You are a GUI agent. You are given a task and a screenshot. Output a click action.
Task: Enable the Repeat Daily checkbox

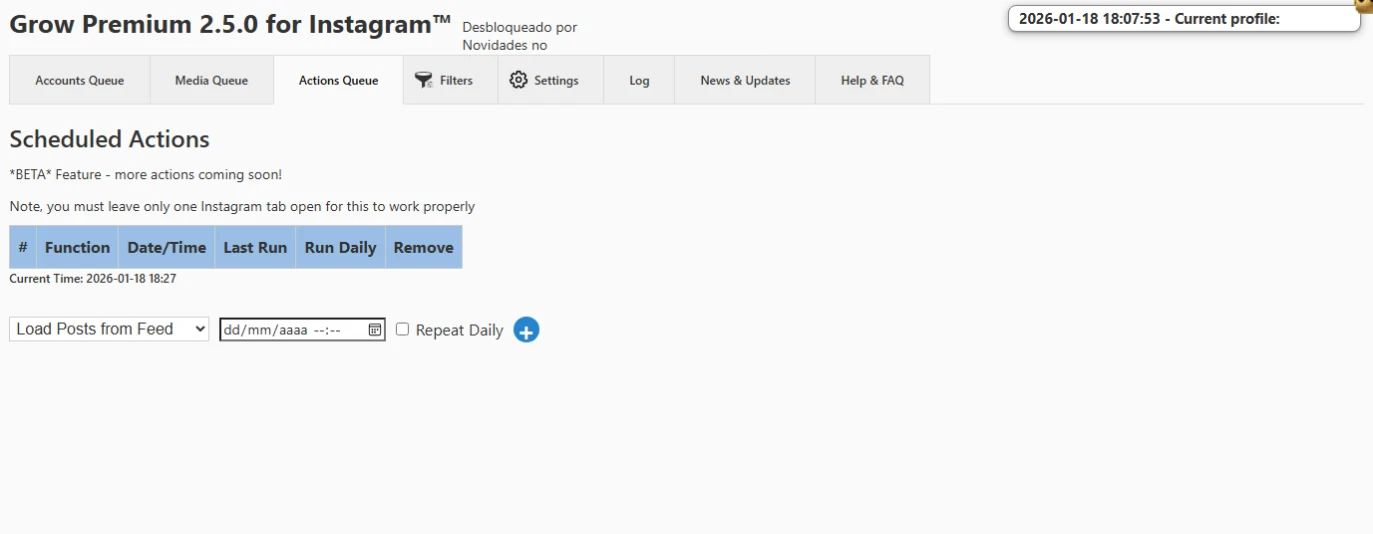(403, 329)
